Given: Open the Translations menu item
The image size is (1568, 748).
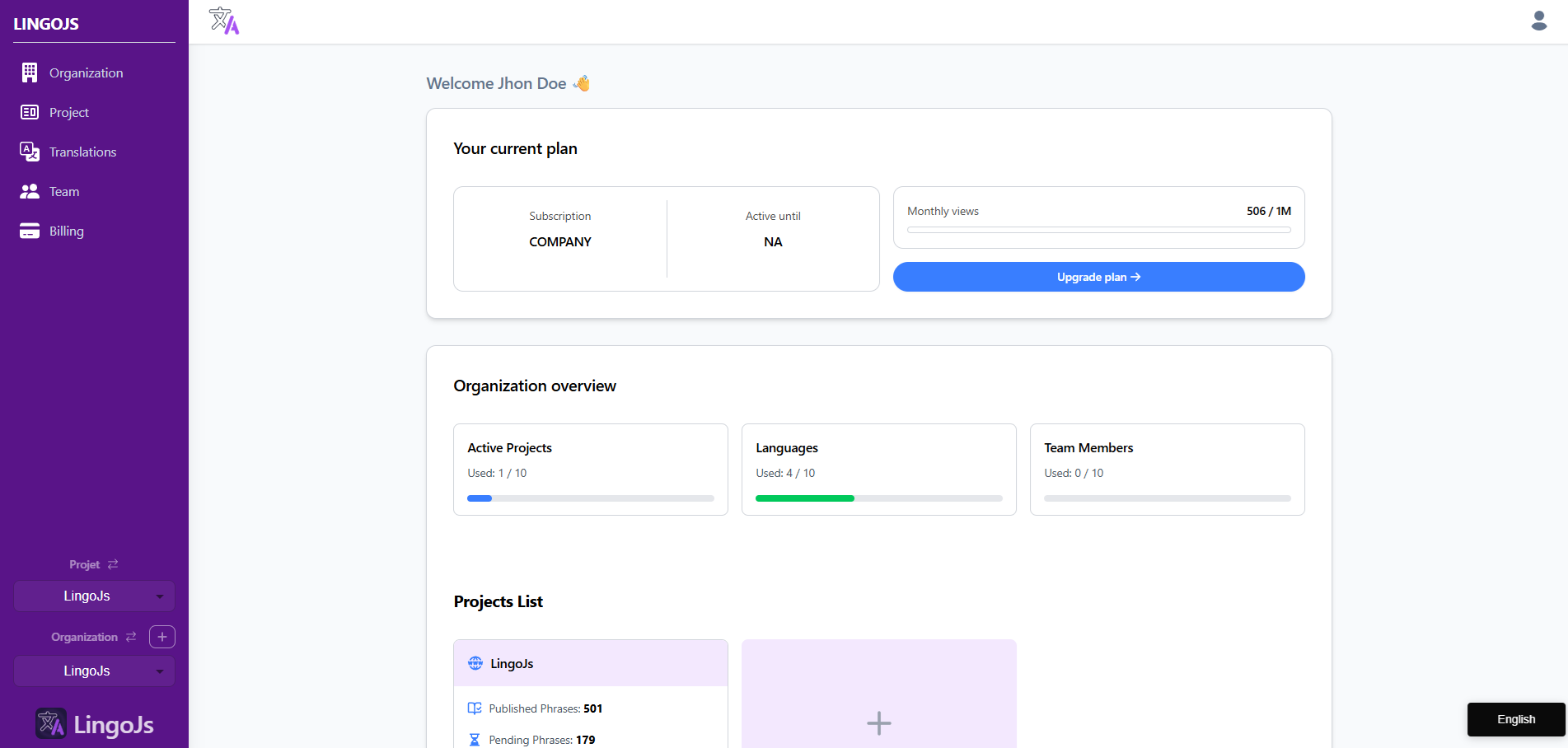Looking at the screenshot, I should (82, 152).
